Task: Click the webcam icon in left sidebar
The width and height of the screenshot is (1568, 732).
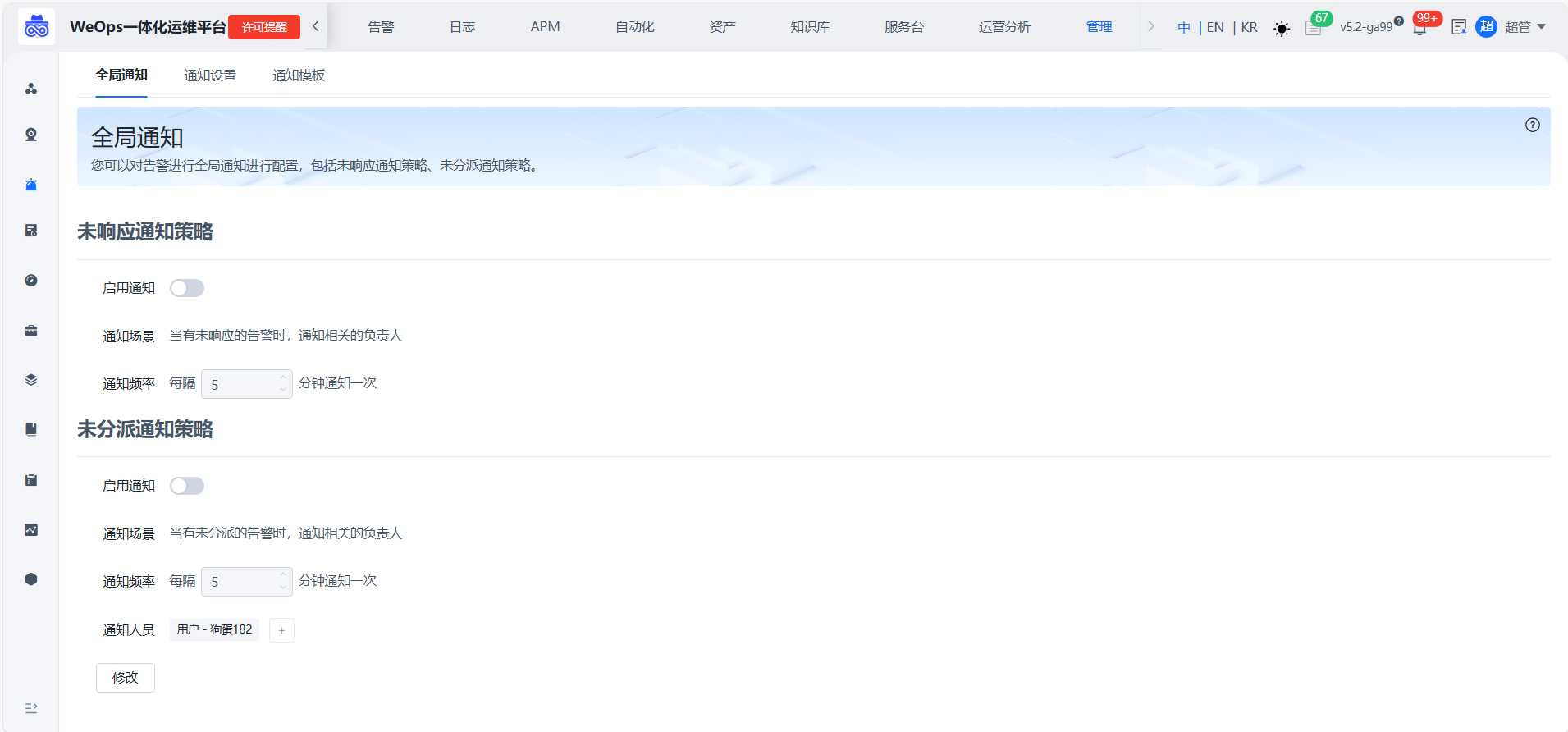Action: 31,135
